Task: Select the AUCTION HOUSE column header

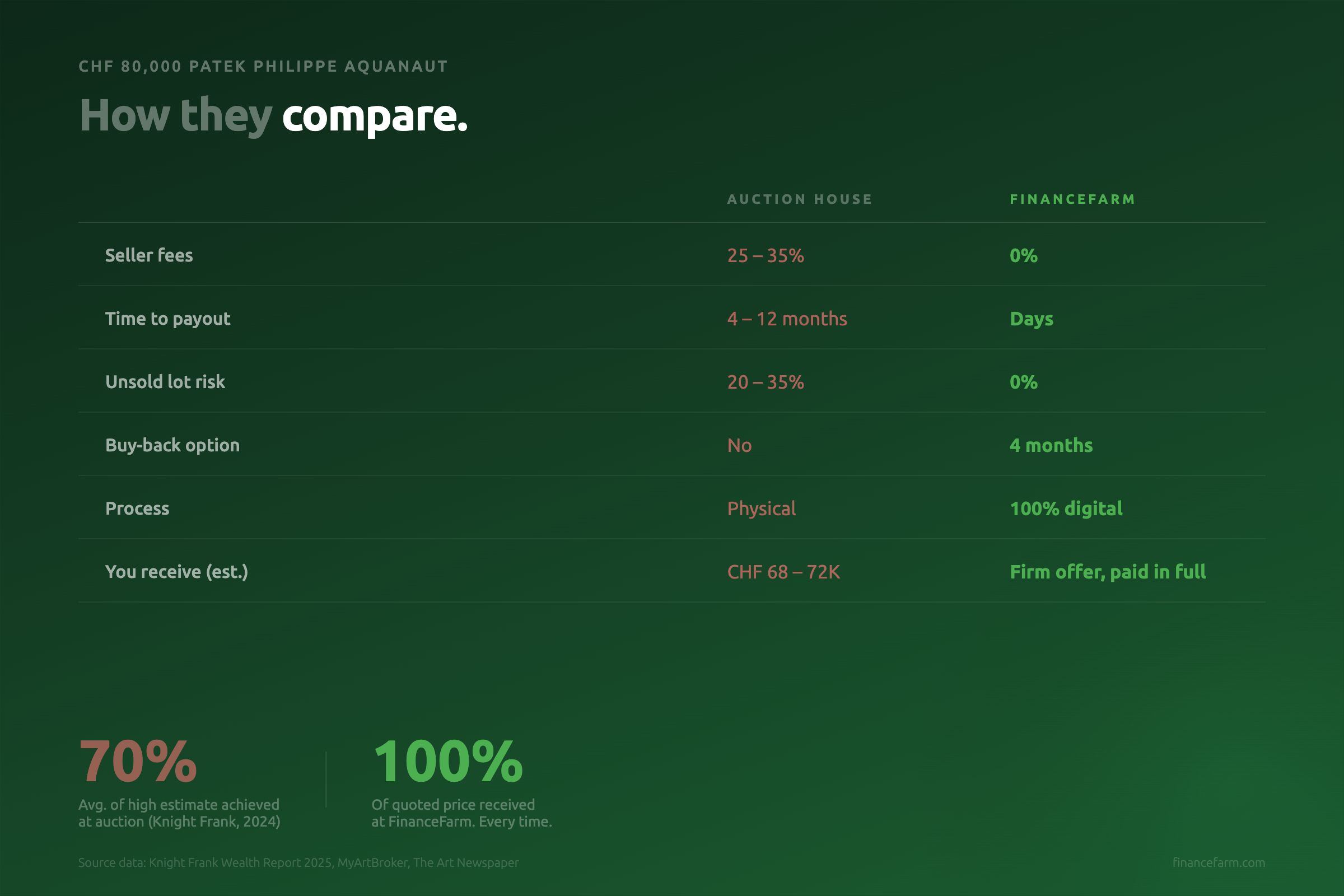Action: tap(800, 199)
